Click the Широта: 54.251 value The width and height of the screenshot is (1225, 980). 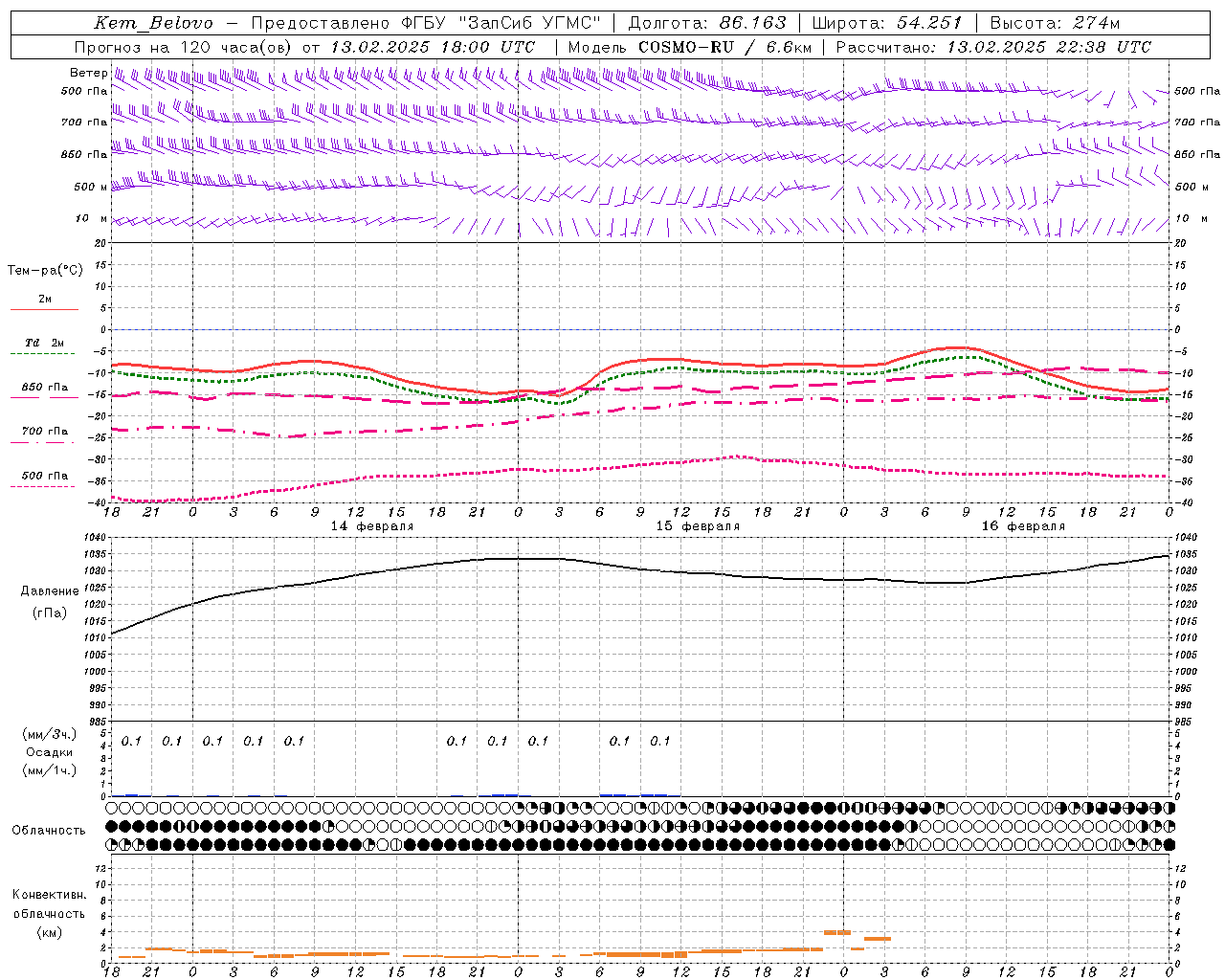pos(887,23)
